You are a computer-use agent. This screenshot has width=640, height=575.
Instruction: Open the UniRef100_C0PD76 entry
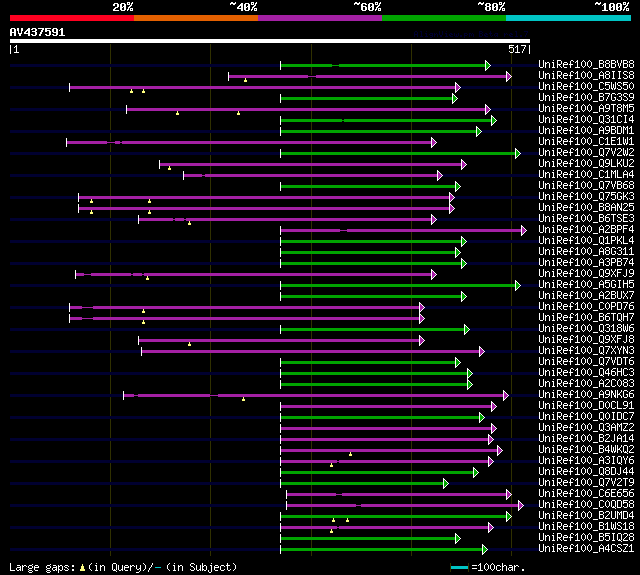(586, 307)
